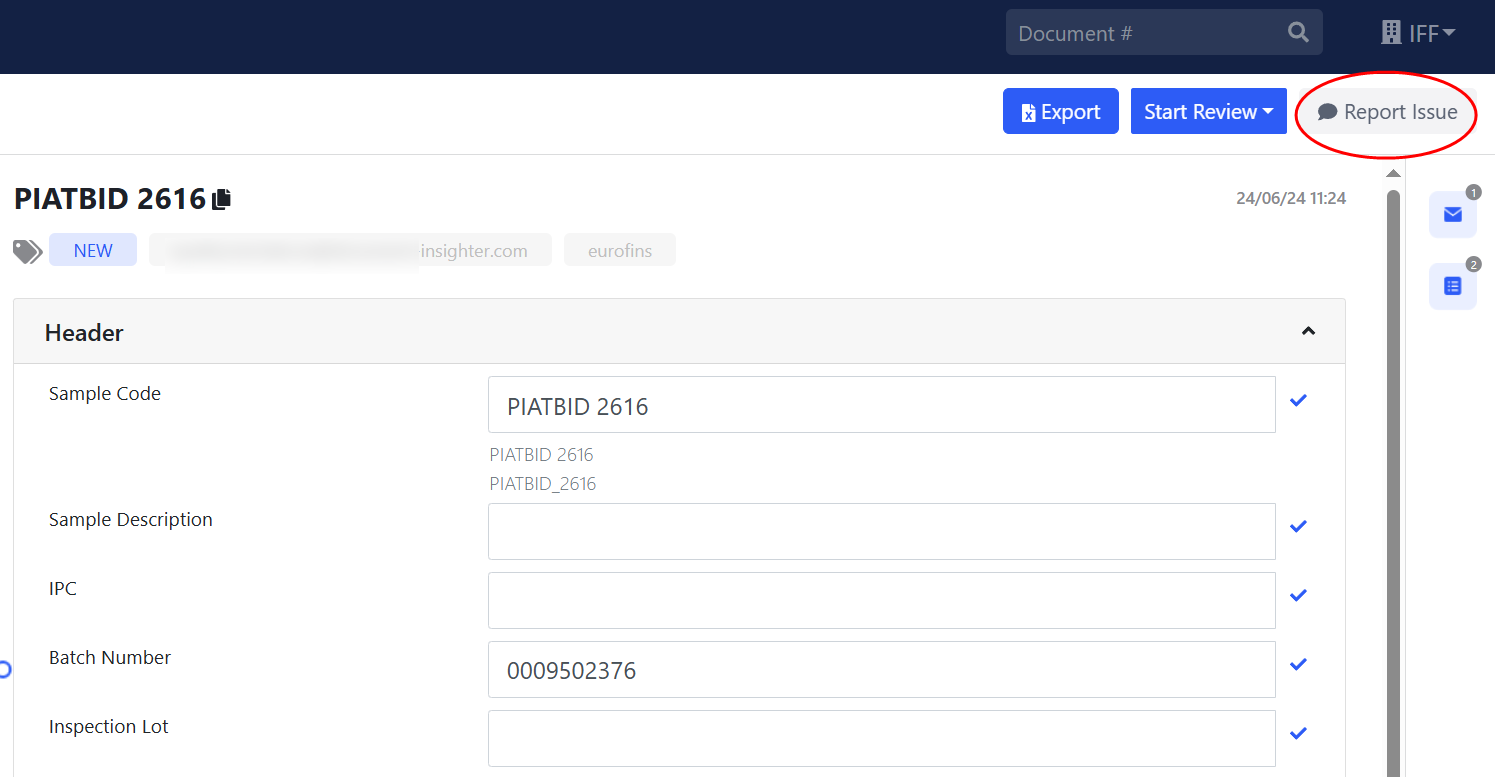Click the Export button

point(1060,112)
